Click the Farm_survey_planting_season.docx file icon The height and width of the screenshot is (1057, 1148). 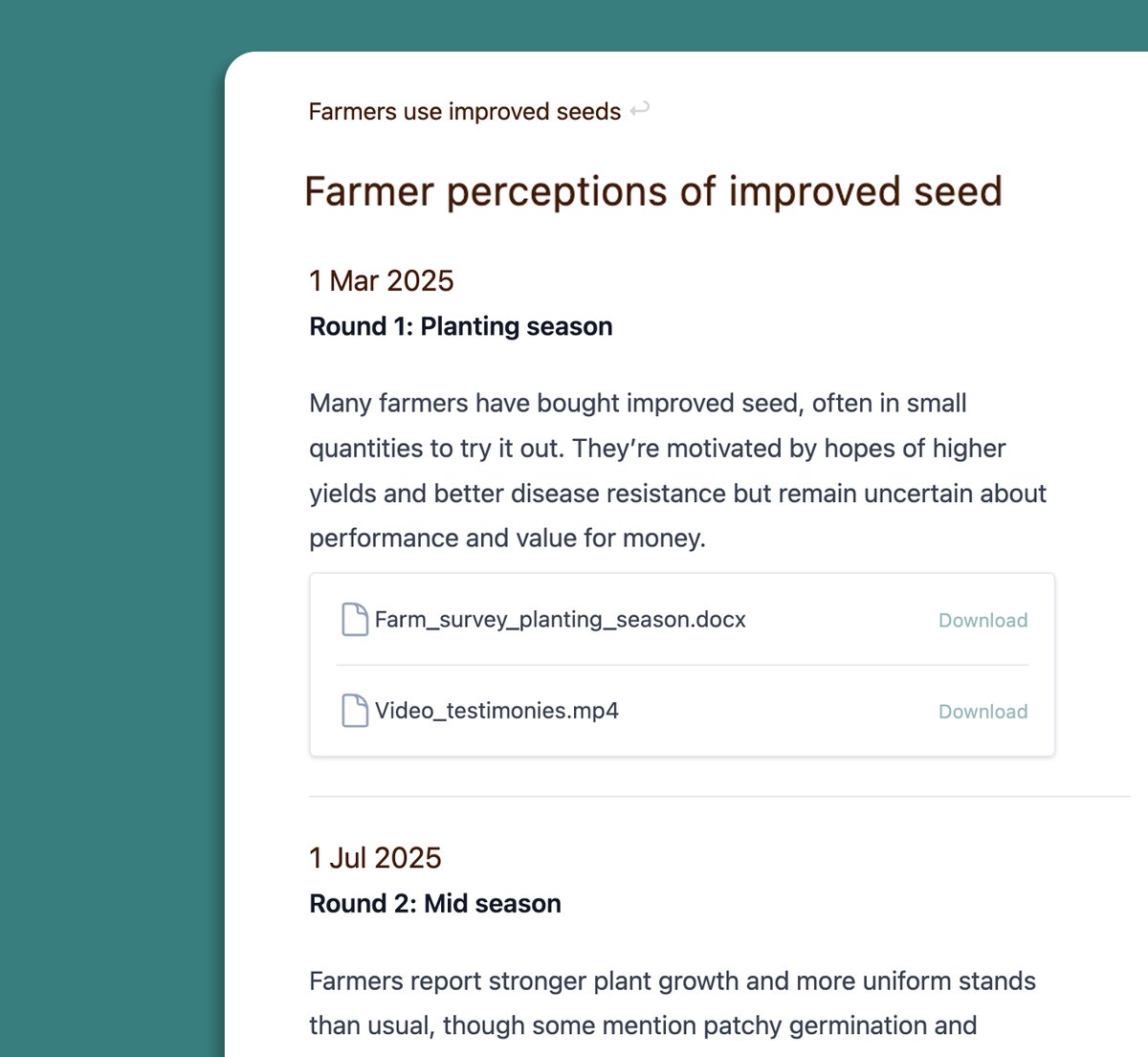(x=355, y=620)
